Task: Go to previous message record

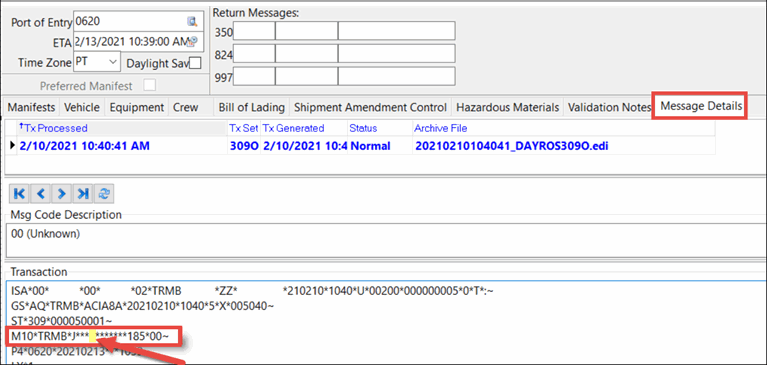Action: pyautogui.click(x=41, y=194)
